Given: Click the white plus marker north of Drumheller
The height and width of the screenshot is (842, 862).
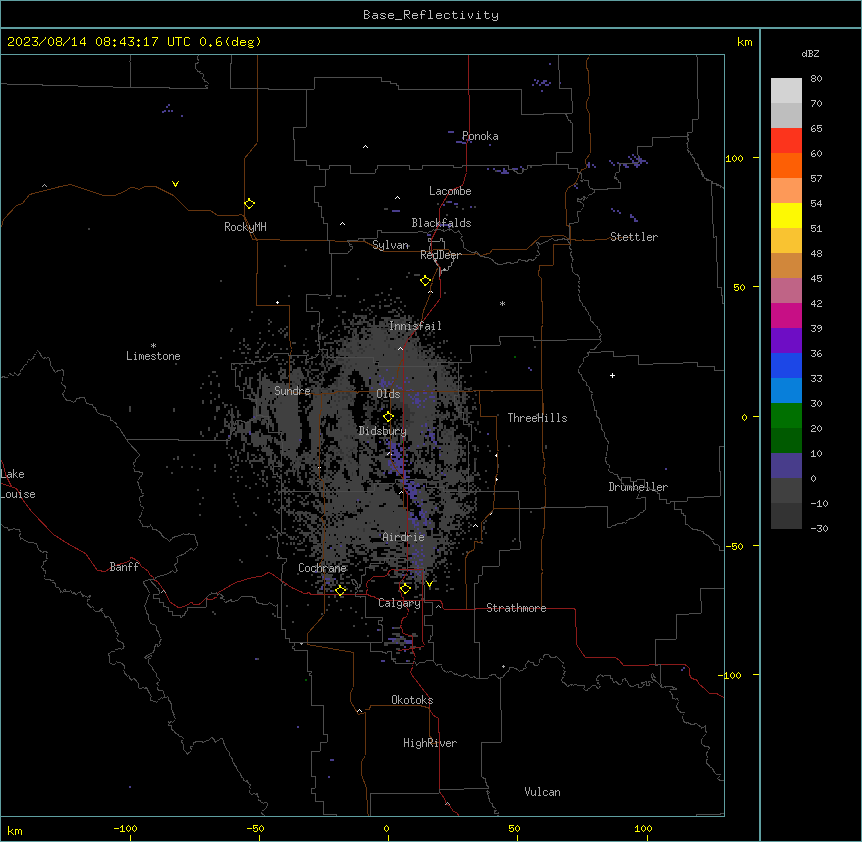Looking at the screenshot, I should (x=612, y=375).
